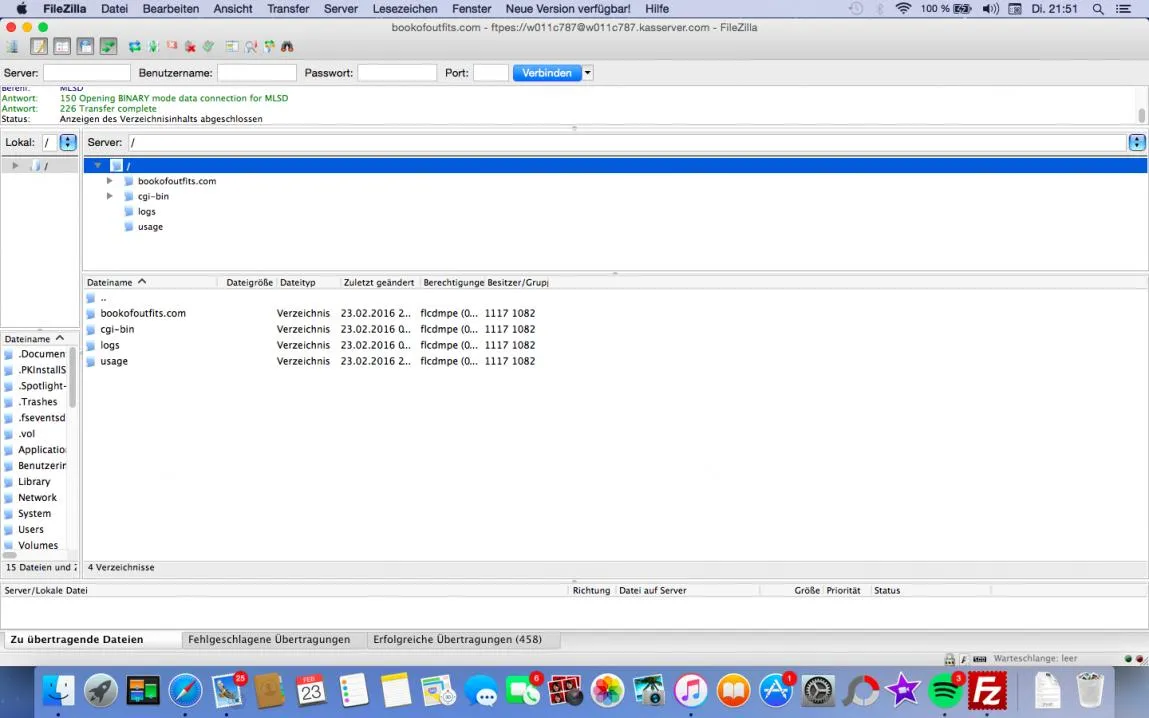The height and width of the screenshot is (718, 1149).
Task: Switch to Fehlgeschlagene Übertragungen tab
Action: 269,640
